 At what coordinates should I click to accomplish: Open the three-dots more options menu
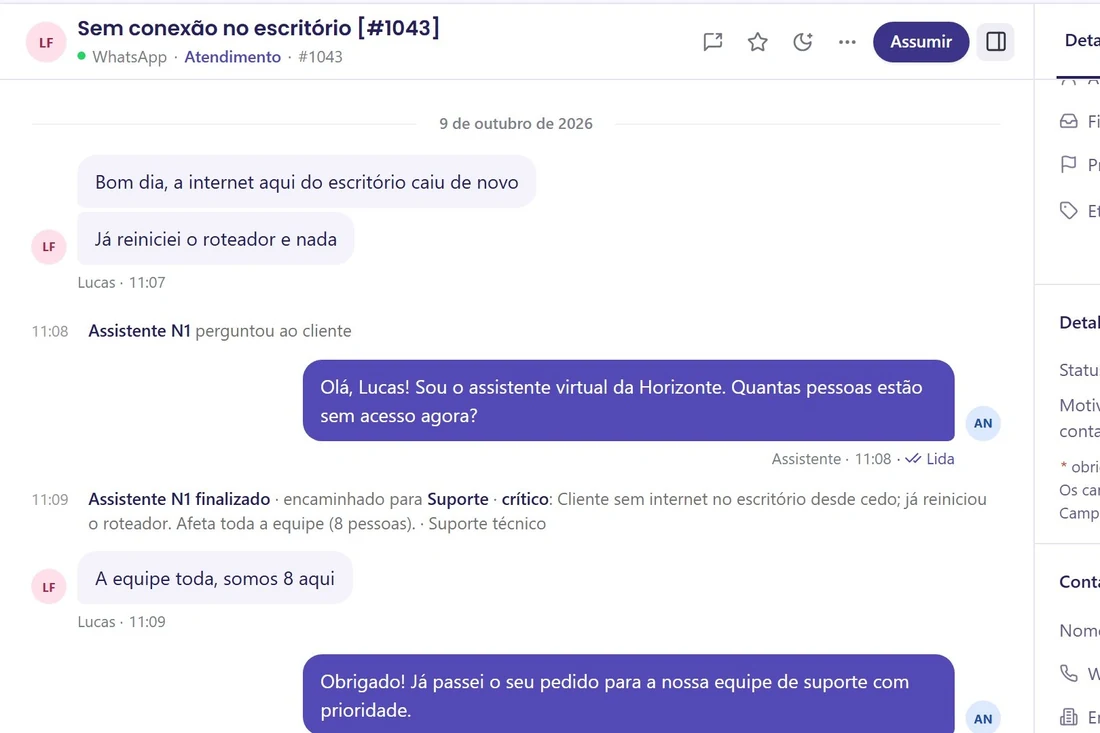point(847,42)
